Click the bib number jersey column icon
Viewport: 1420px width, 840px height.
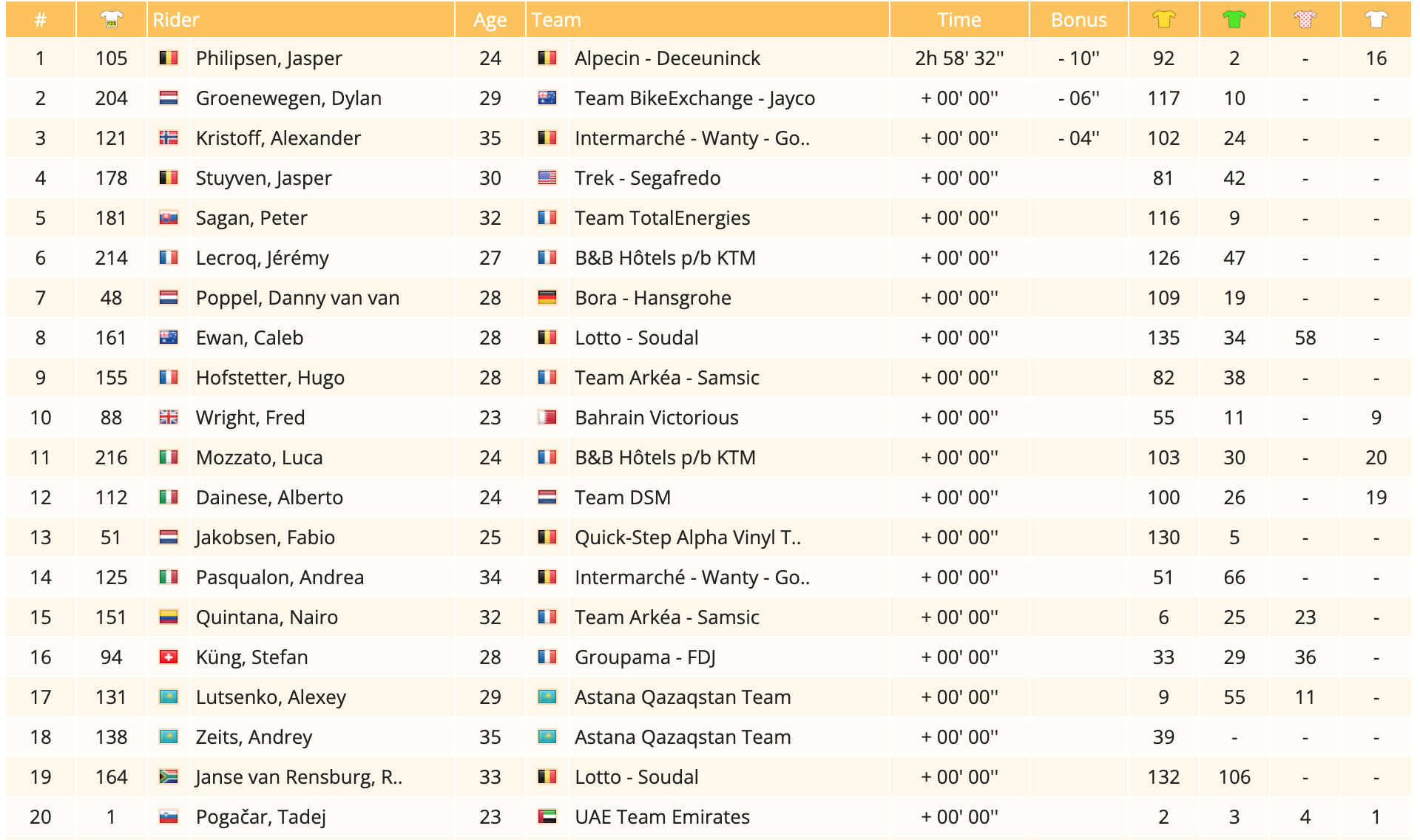[111, 20]
